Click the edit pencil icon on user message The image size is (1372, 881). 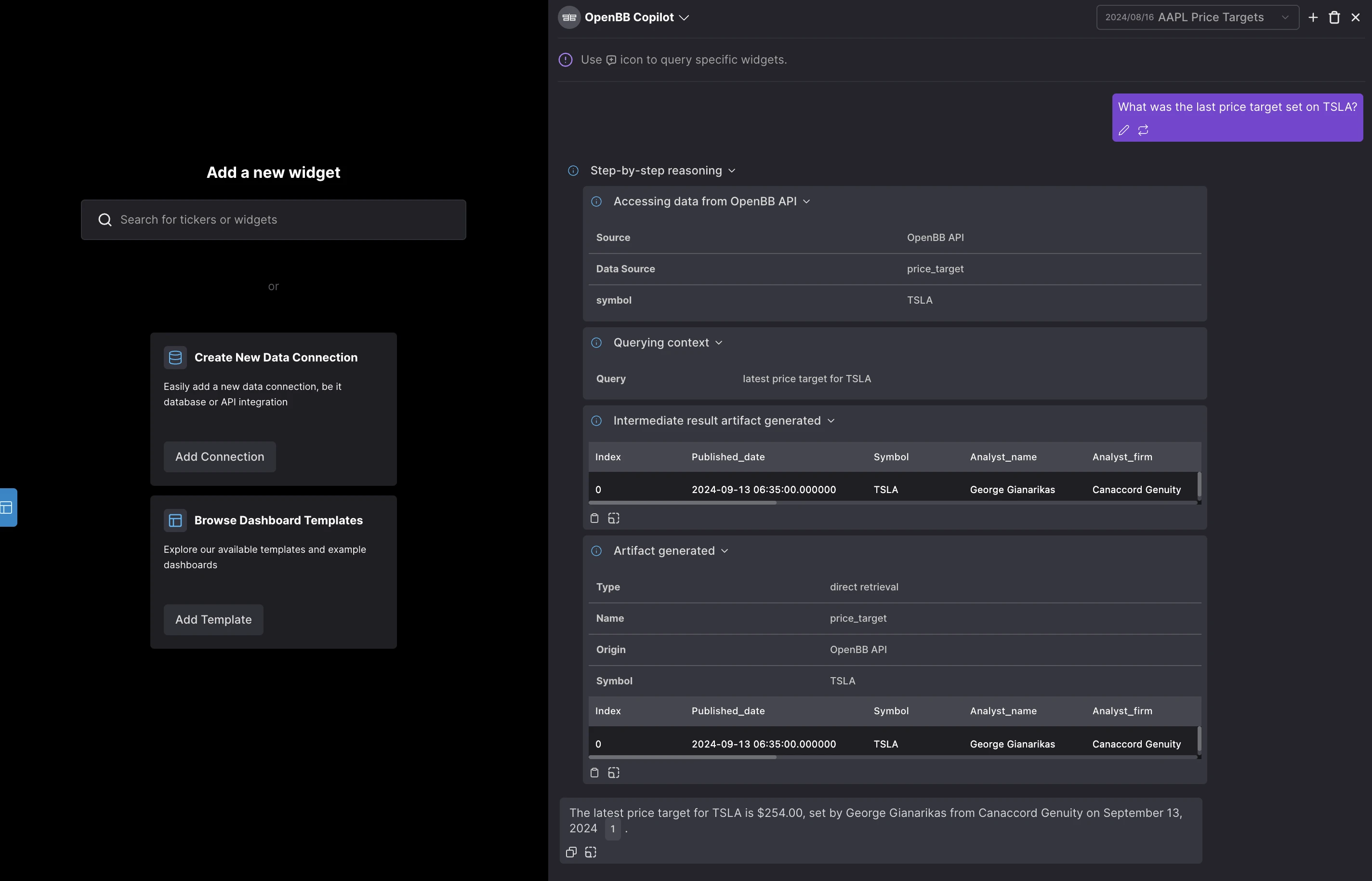pyautogui.click(x=1123, y=131)
